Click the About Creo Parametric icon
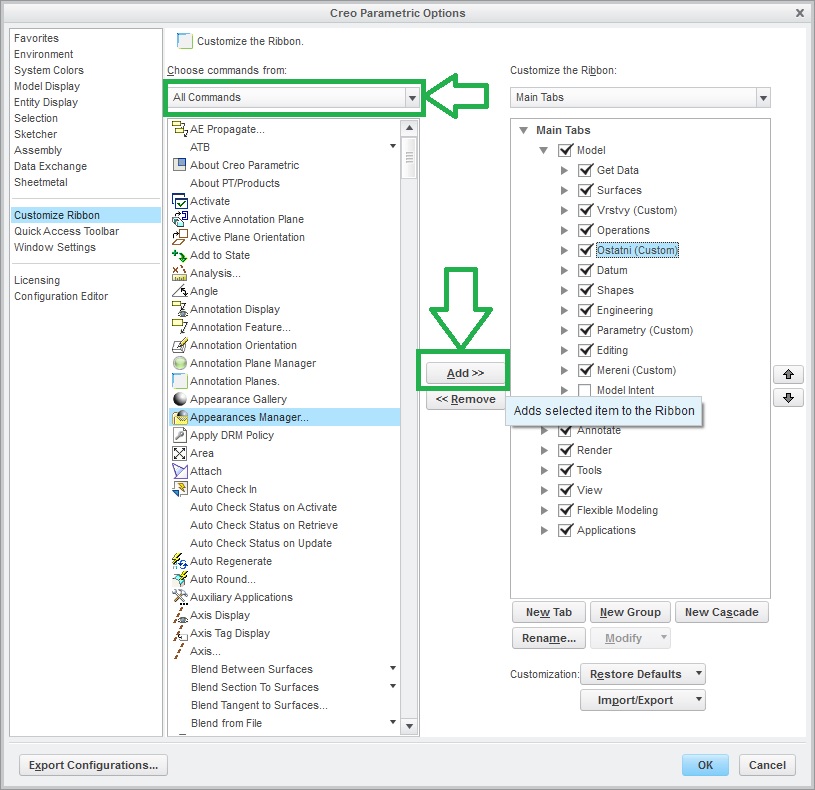The image size is (815, 790). pos(179,165)
